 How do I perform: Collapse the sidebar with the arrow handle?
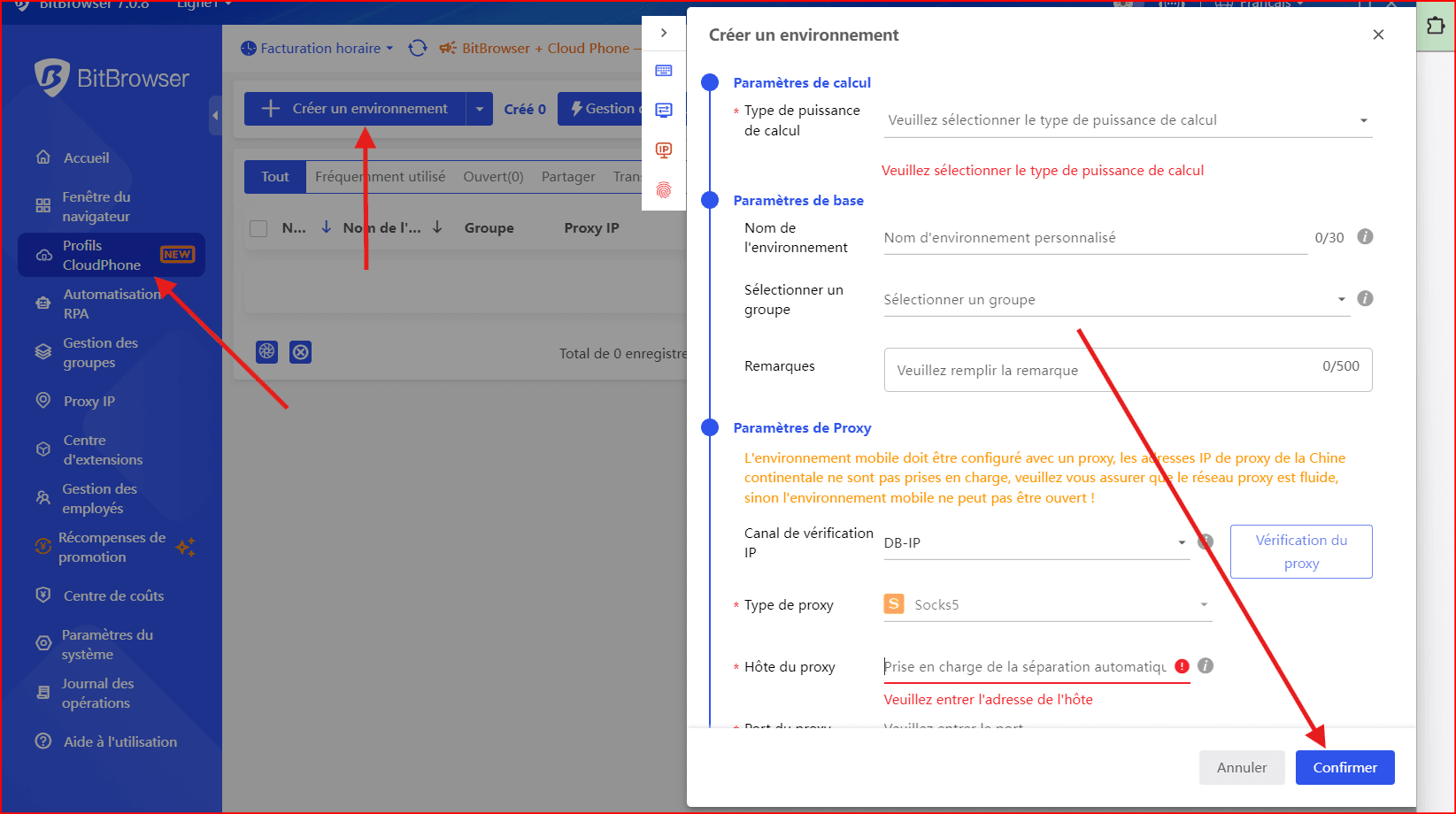pyautogui.click(x=215, y=115)
